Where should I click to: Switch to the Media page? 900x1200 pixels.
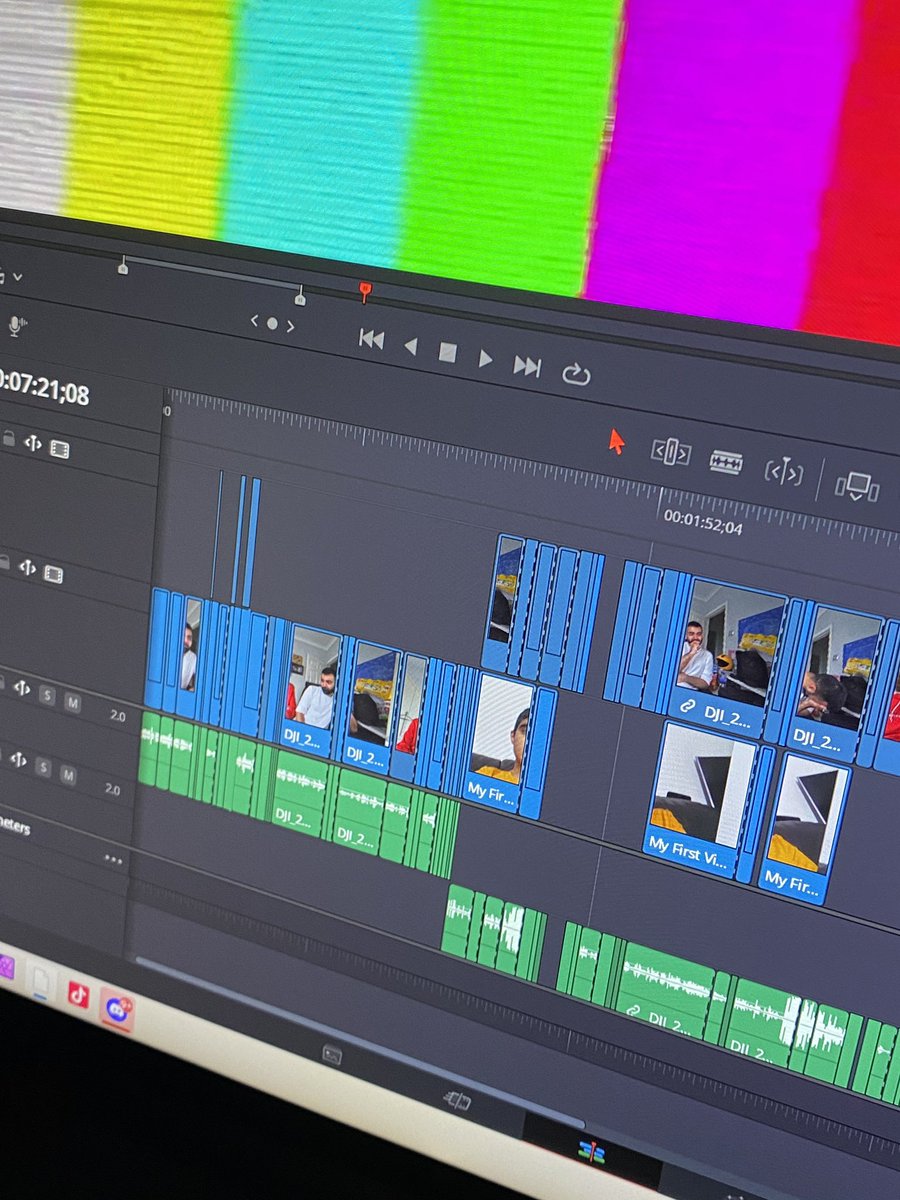point(332,1054)
